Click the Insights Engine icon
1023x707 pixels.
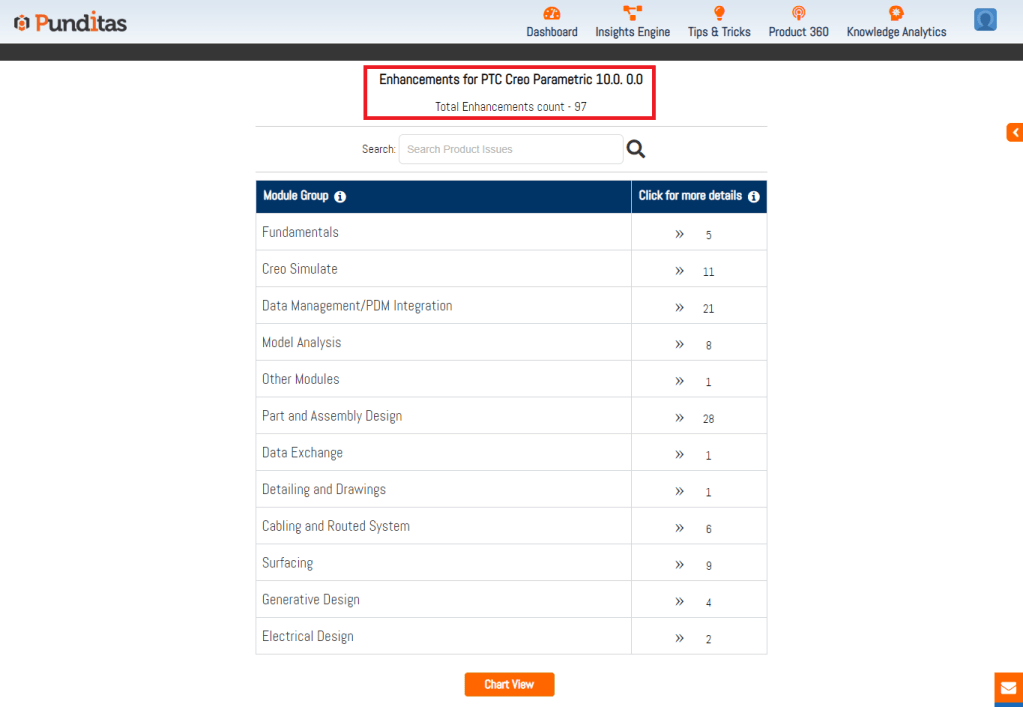click(632, 13)
